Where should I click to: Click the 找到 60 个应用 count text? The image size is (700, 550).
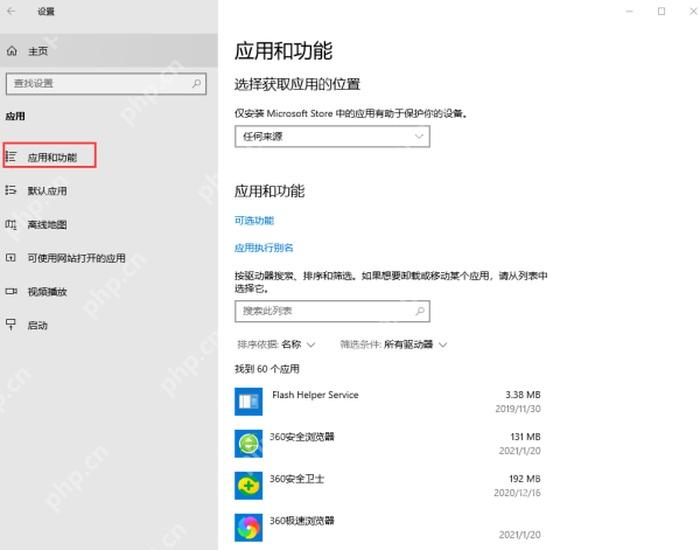point(267,369)
